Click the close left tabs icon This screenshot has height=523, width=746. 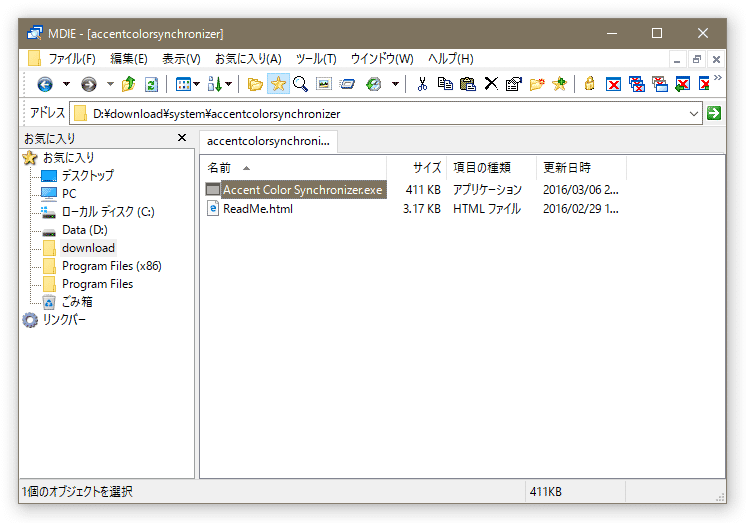[x=683, y=84]
